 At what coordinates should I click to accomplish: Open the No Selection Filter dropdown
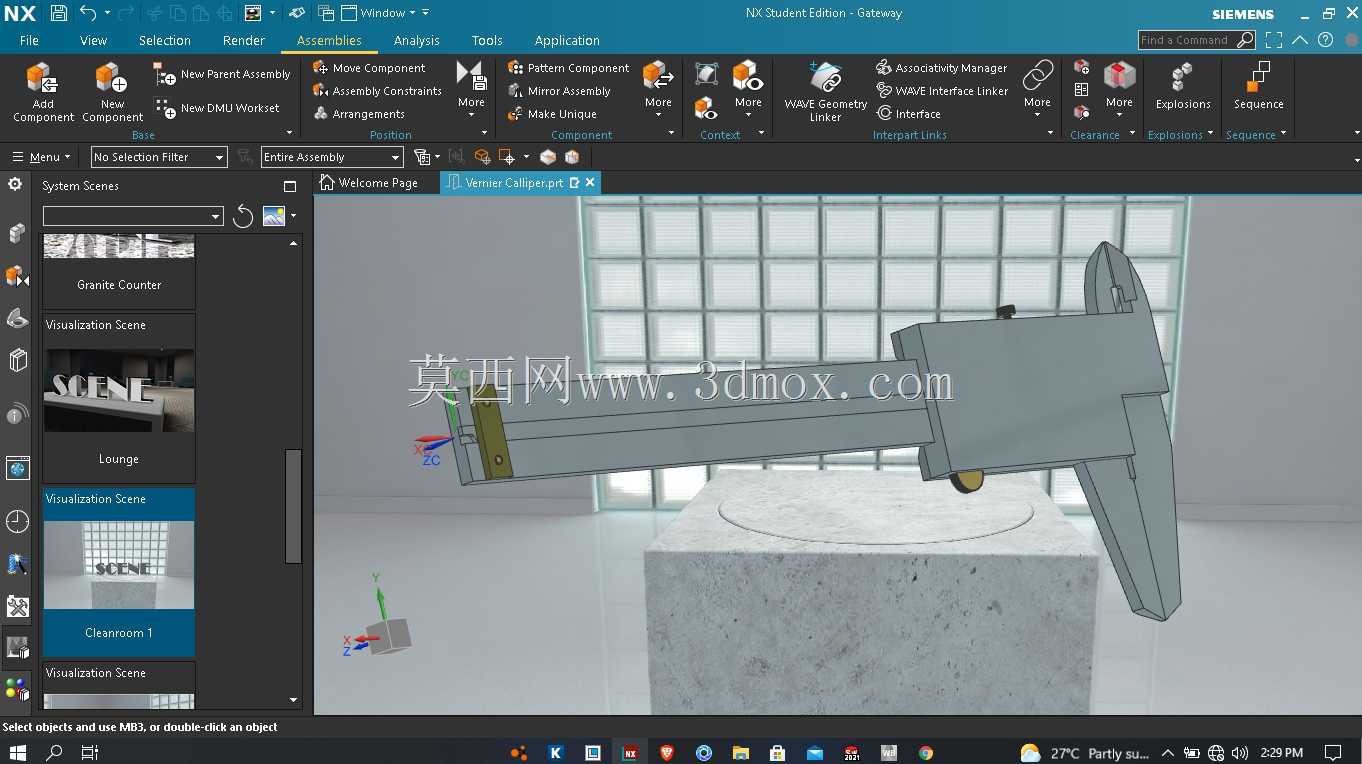[x=159, y=157]
